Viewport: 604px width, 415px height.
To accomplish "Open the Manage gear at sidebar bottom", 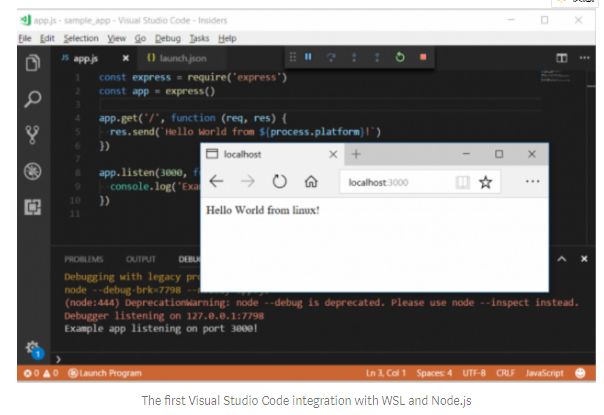I will coord(31,346).
